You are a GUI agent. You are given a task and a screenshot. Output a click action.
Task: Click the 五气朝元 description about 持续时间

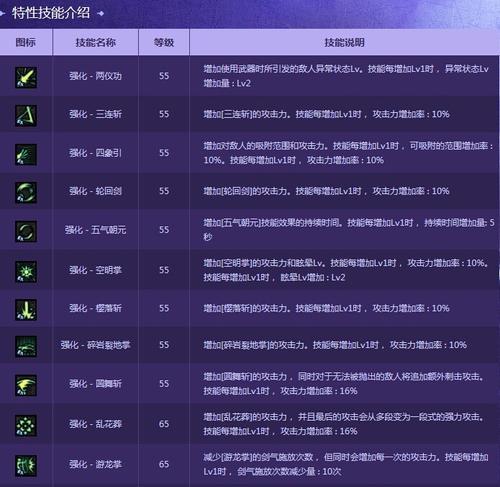coord(349,230)
